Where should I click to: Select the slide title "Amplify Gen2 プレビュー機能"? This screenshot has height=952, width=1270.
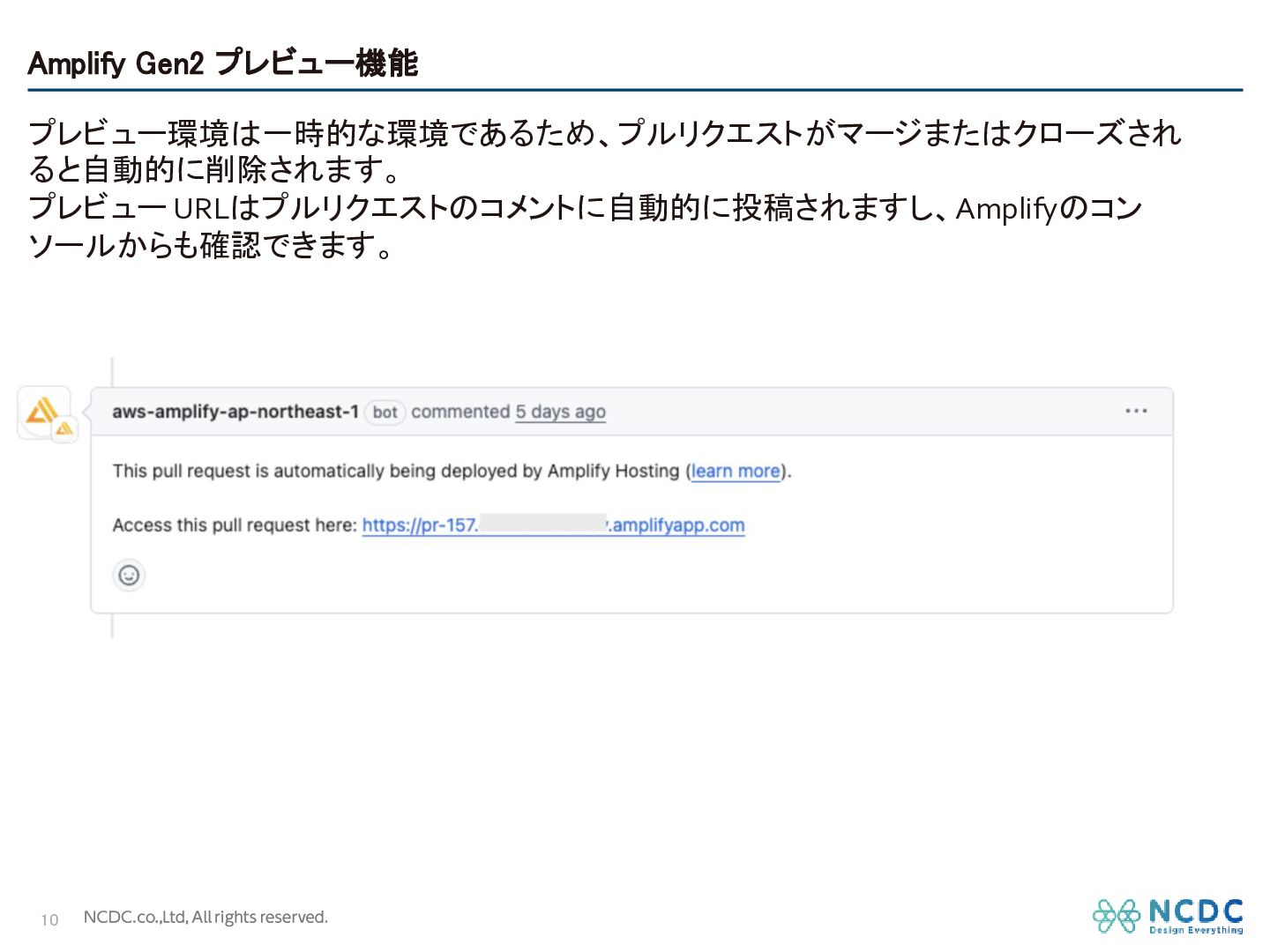223,63
